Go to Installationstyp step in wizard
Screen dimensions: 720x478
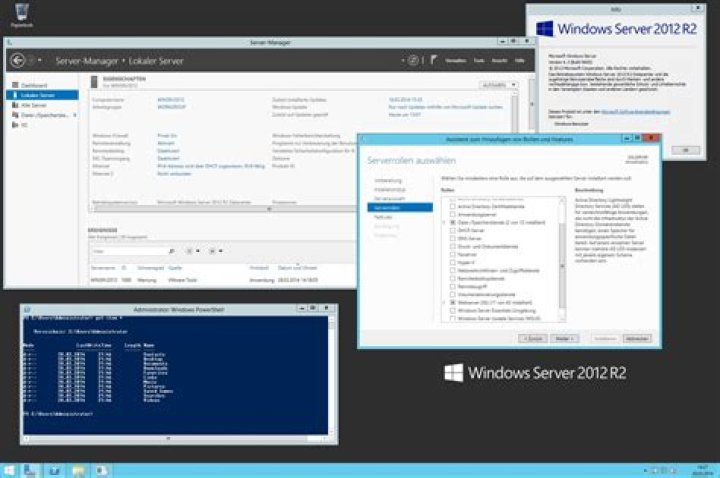pyautogui.click(x=389, y=189)
